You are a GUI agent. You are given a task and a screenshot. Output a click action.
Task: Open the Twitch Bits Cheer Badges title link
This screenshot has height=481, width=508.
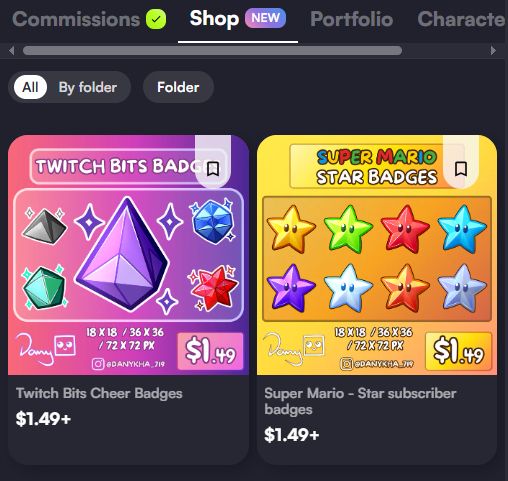tap(99, 393)
